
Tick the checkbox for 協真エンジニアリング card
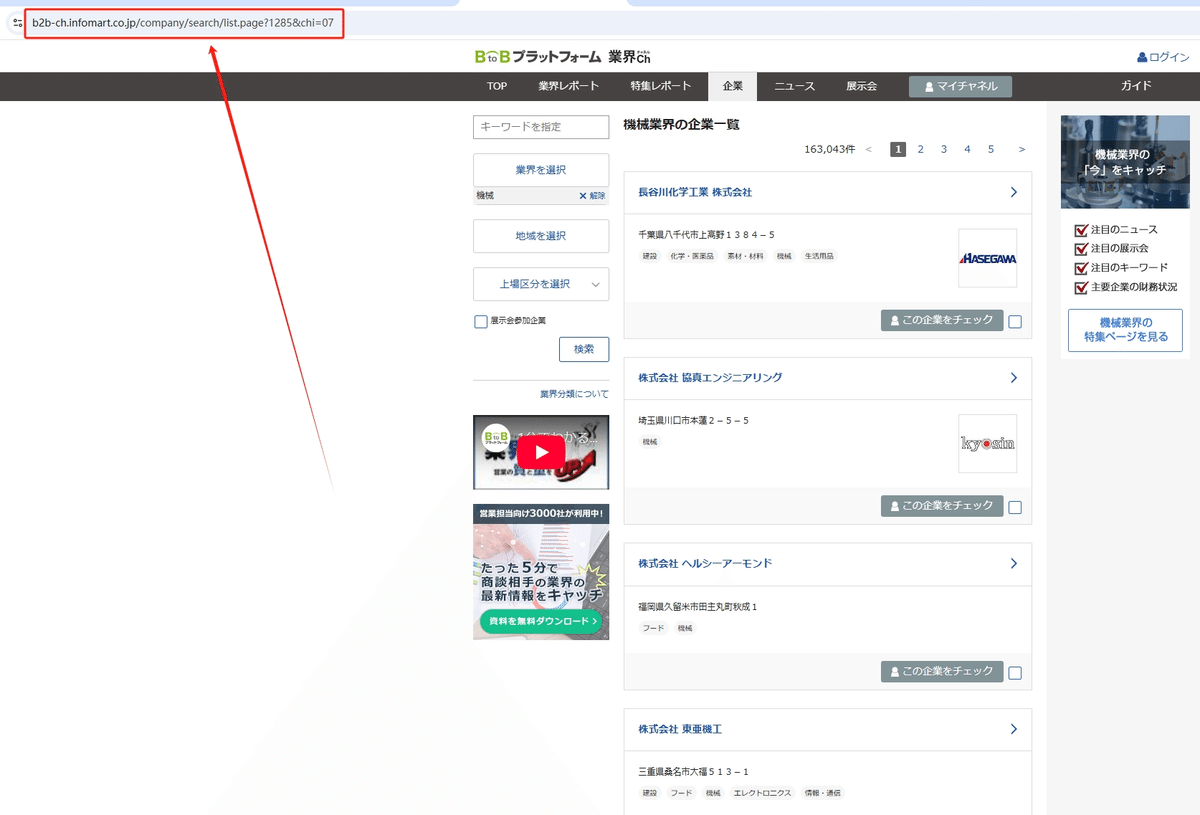click(1015, 508)
